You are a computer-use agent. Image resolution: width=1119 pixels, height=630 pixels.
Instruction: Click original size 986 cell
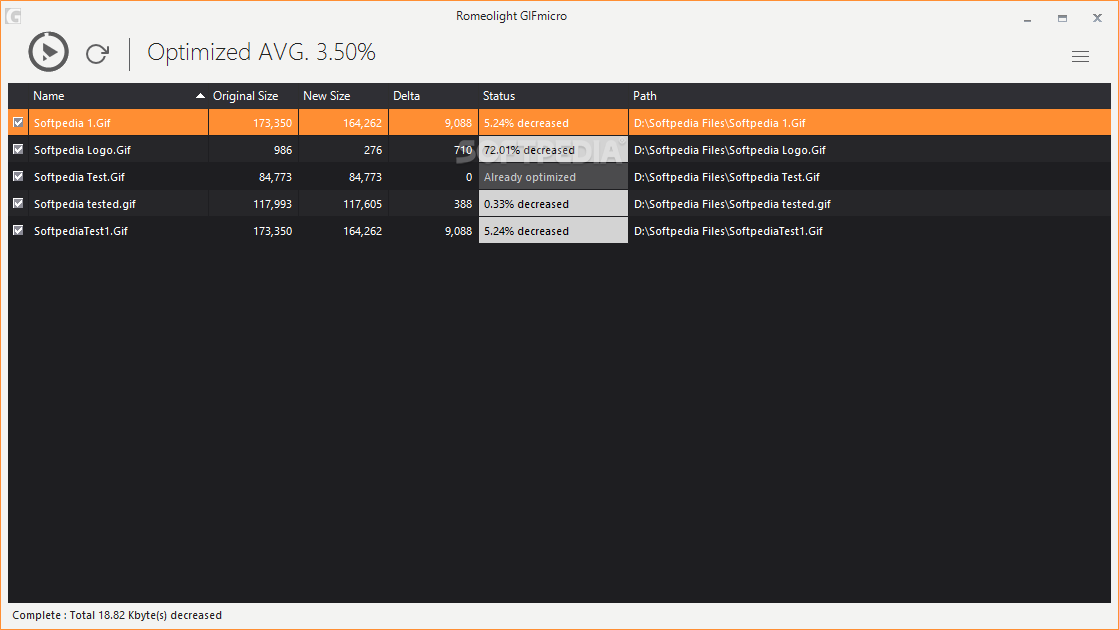click(x=283, y=150)
